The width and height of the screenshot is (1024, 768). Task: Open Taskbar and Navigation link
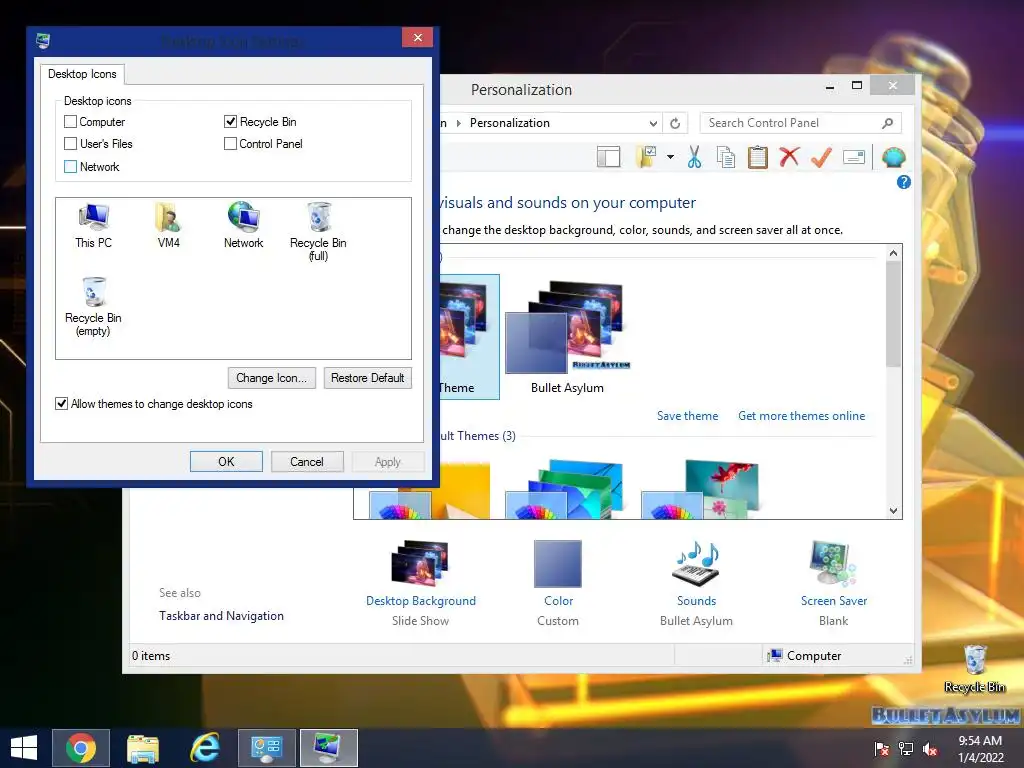click(221, 616)
